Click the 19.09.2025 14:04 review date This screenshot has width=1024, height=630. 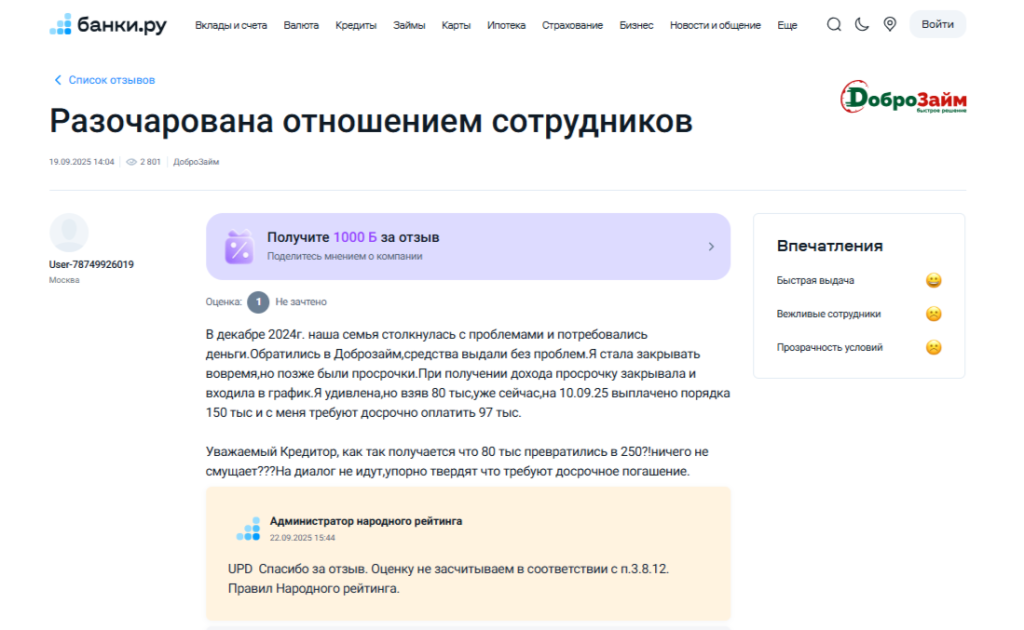click(82, 162)
